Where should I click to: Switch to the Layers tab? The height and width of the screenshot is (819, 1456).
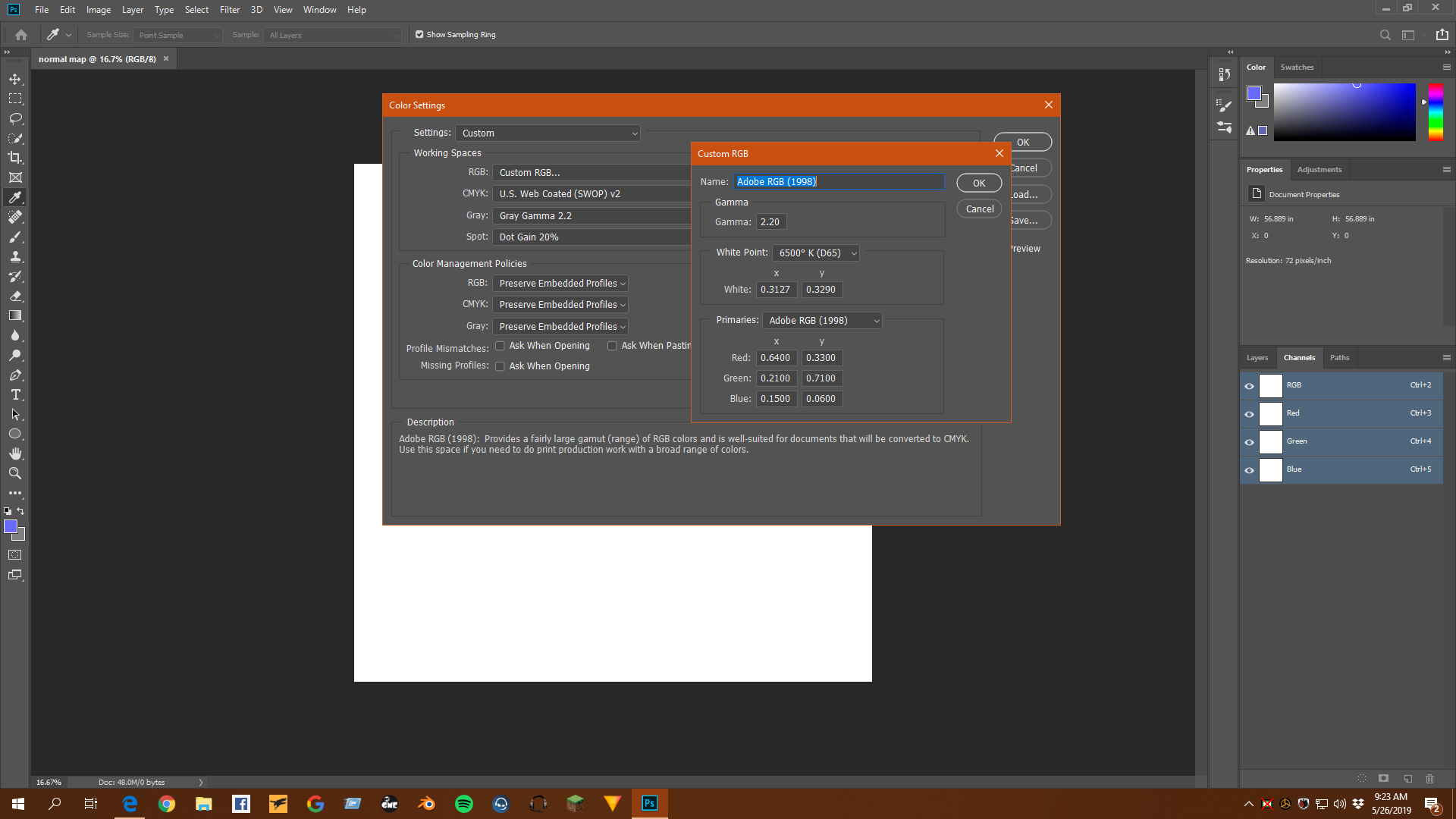pyautogui.click(x=1257, y=358)
